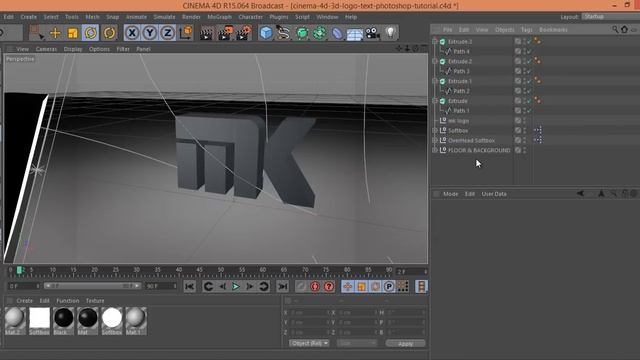Toggle visibility dots for Overhead Softbox
The height and width of the screenshot is (360, 640).
click(524, 140)
